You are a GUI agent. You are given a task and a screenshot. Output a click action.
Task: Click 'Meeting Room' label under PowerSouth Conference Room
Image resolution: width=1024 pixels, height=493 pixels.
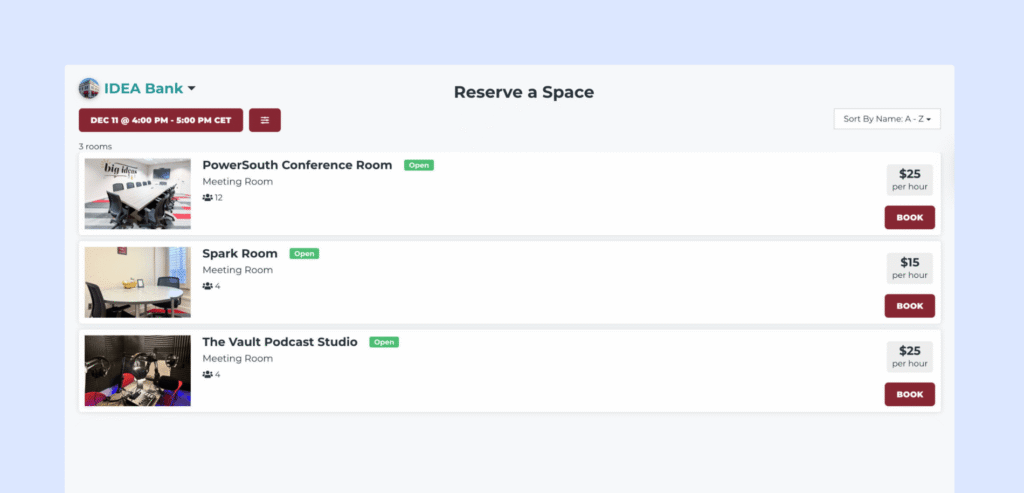pos(238,182)
